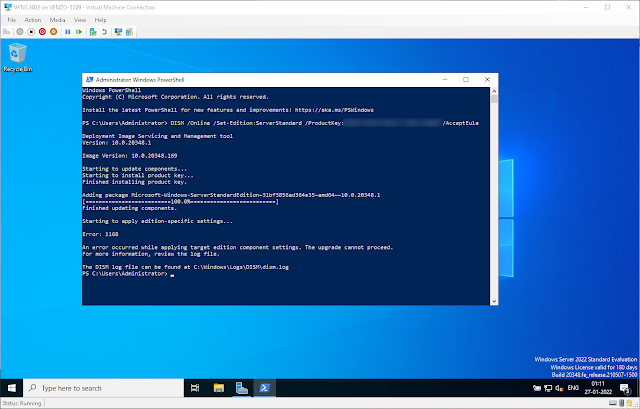Open the File menu
This screenshot has height=409, width=640.
11,20
